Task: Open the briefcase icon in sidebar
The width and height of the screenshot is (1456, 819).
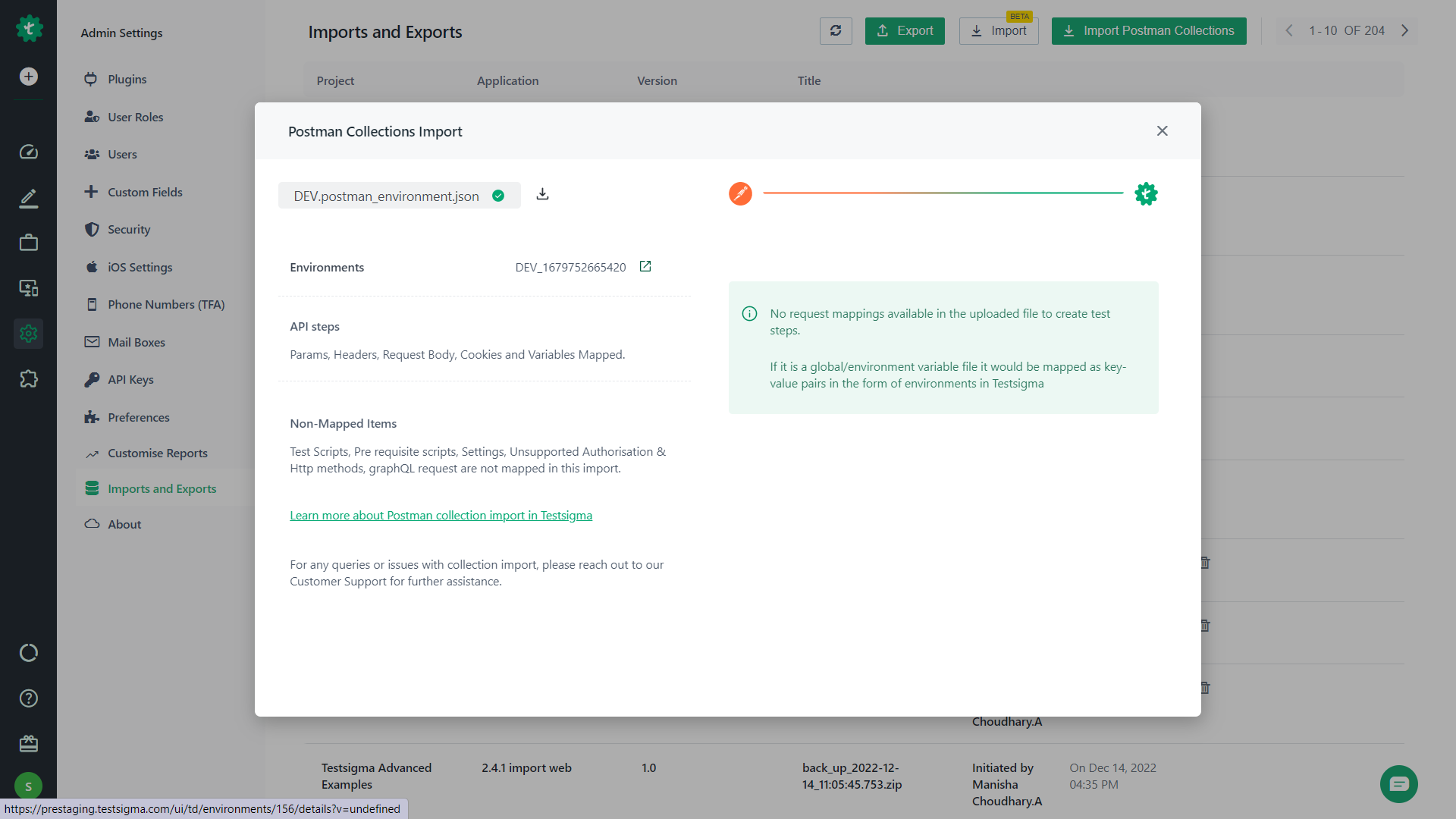Action: coord(29,243)
